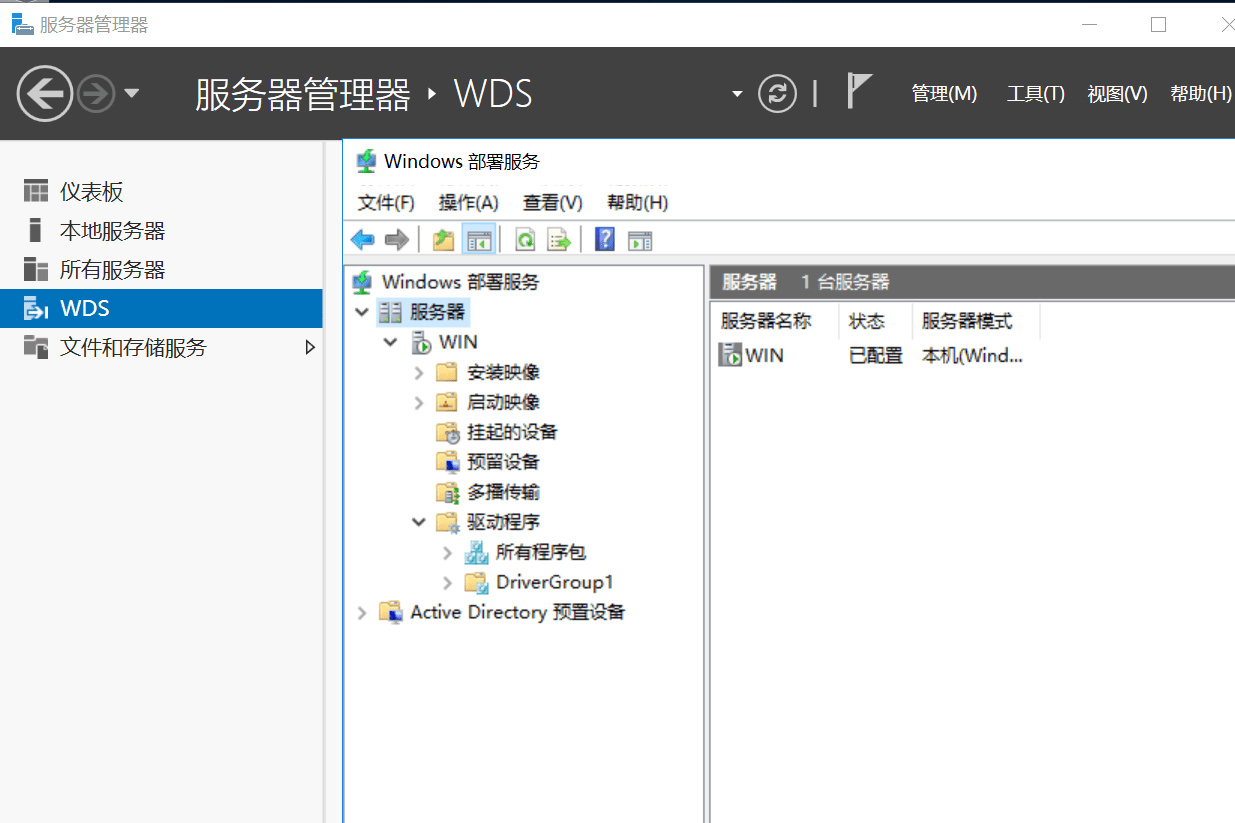Expand the DriverGroup1 node
This screenshot has width=1235, height=823.
pyautogui.click(x=446, y=581)
